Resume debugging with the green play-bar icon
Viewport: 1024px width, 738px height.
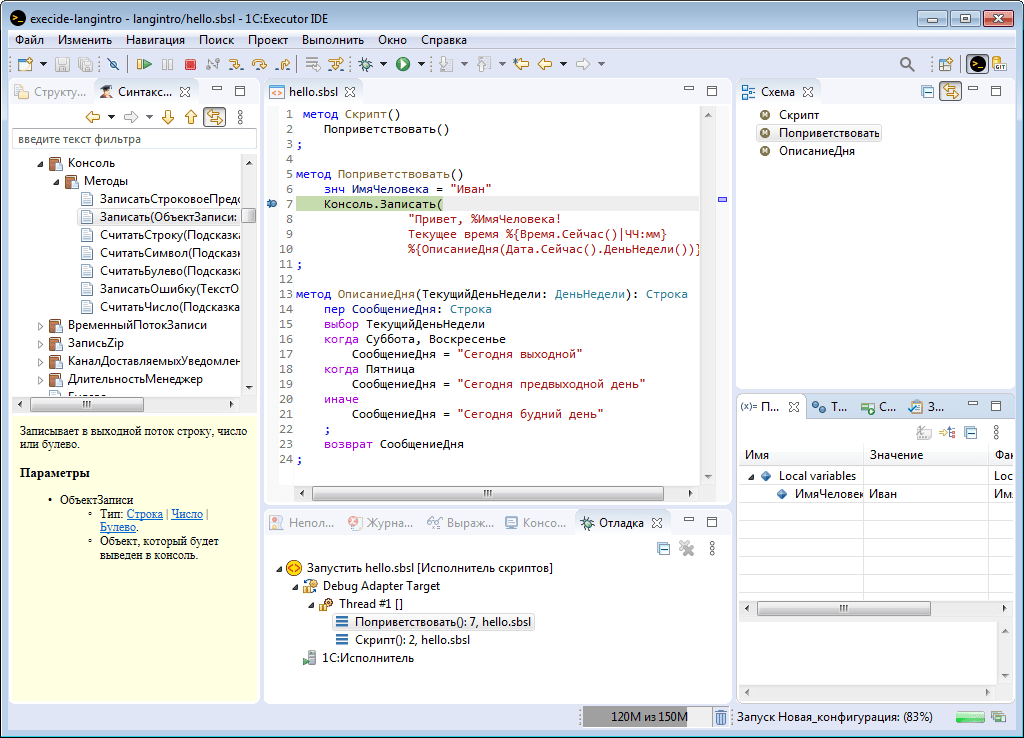[144, 64]
